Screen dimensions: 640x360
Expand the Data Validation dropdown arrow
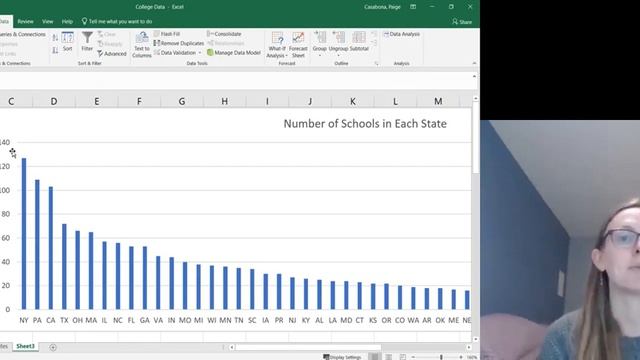click(200, 53)
